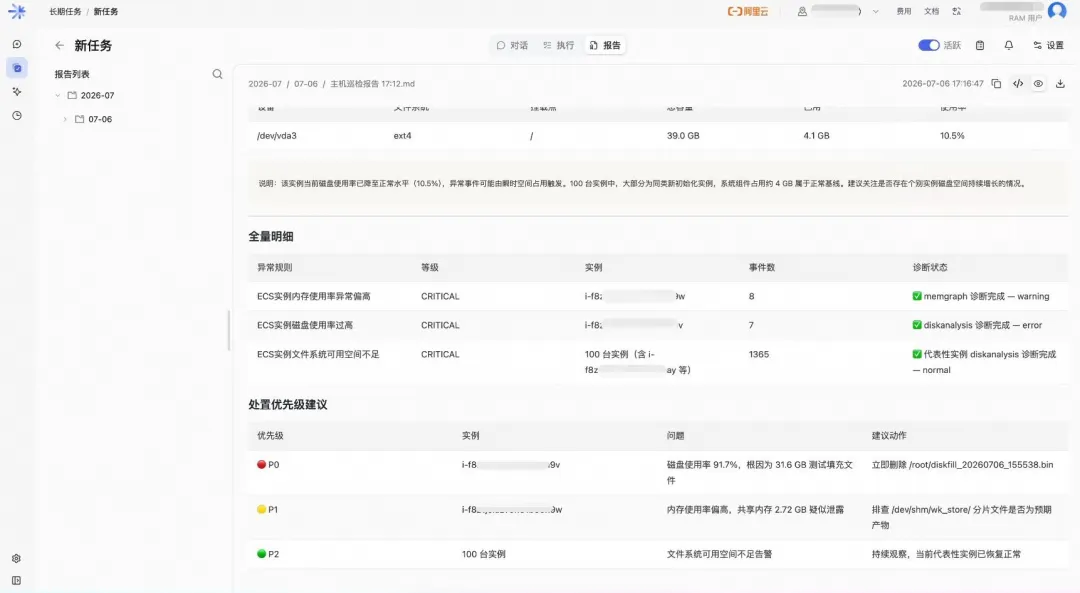Viewport: 1080px width, 593px height.
Task: Search the report list with magnifier icon
Action: tap(217, 74)
